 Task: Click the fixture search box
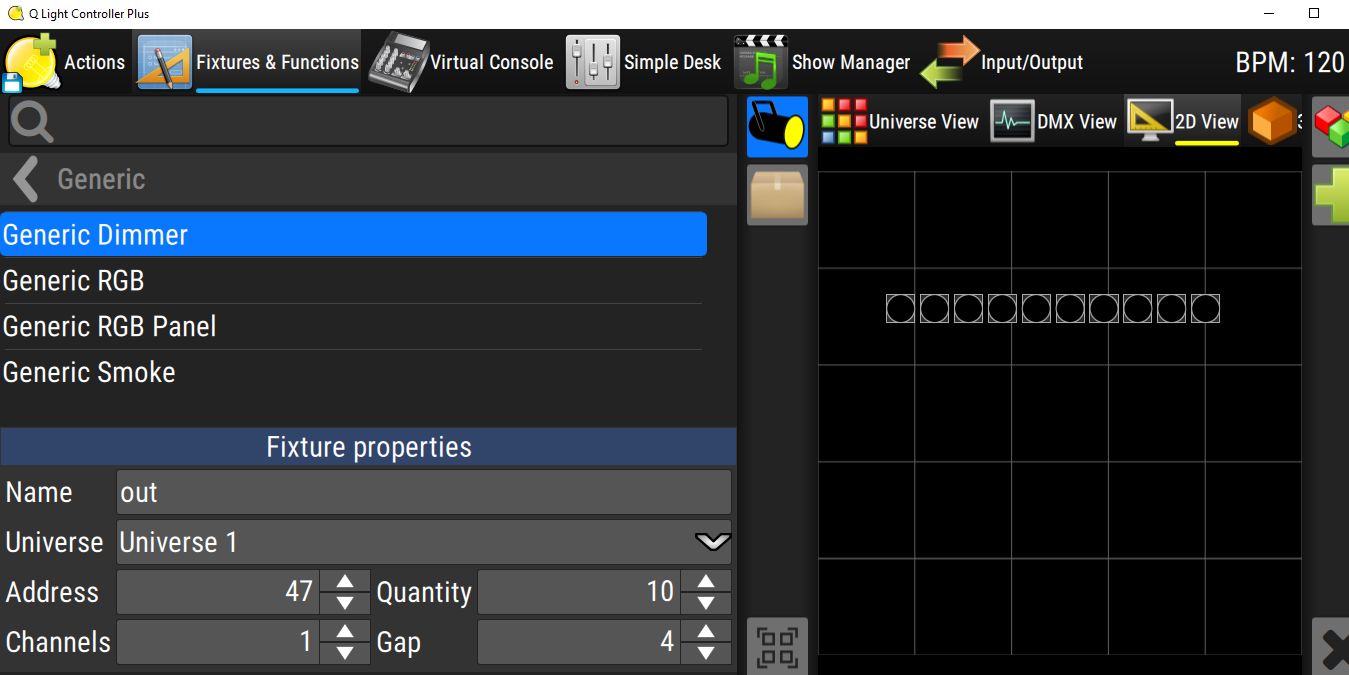tap(368, 122)
